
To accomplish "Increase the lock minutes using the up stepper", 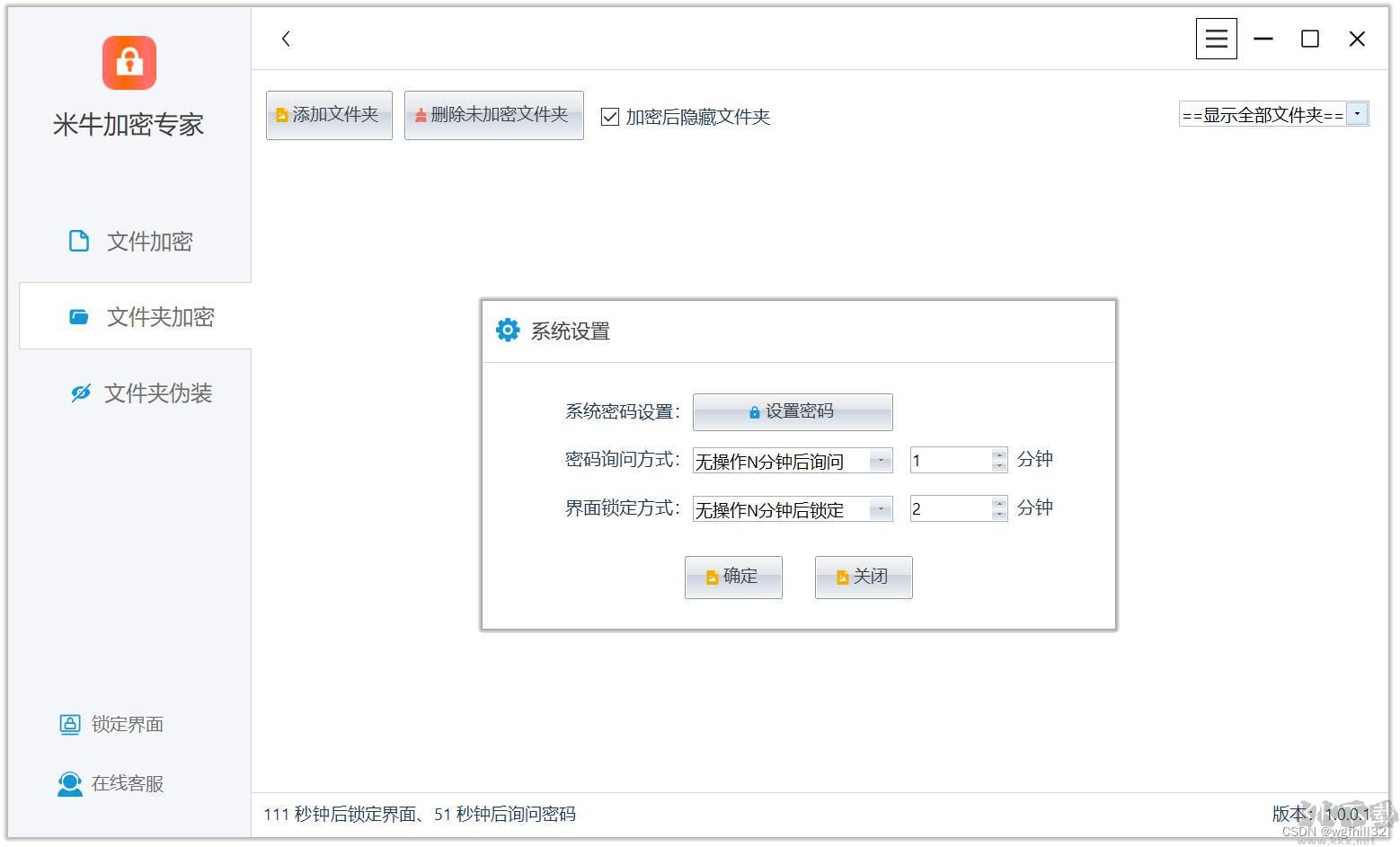I will 997,503.
